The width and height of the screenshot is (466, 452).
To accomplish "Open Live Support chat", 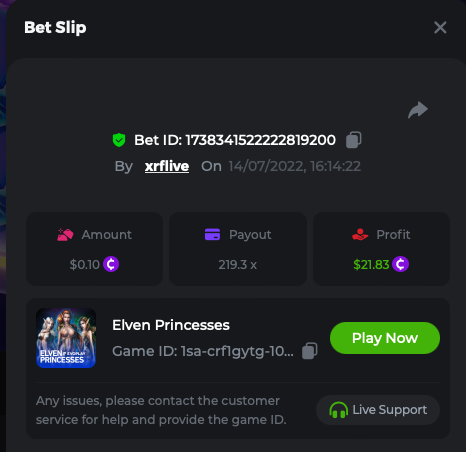I will [378, 410].
